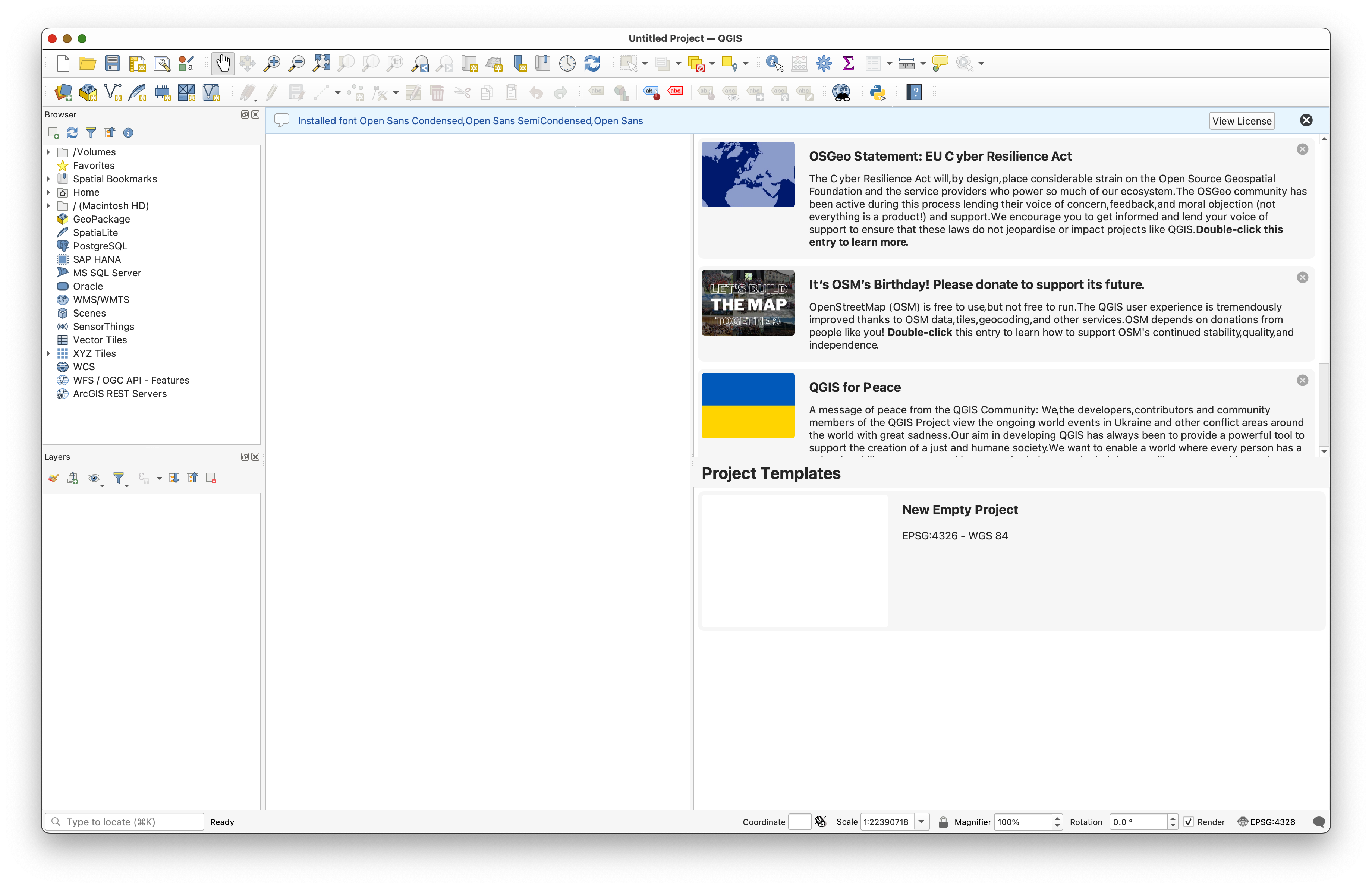Open the Select Features tool dropdown arrow

(x=645, y=64)
